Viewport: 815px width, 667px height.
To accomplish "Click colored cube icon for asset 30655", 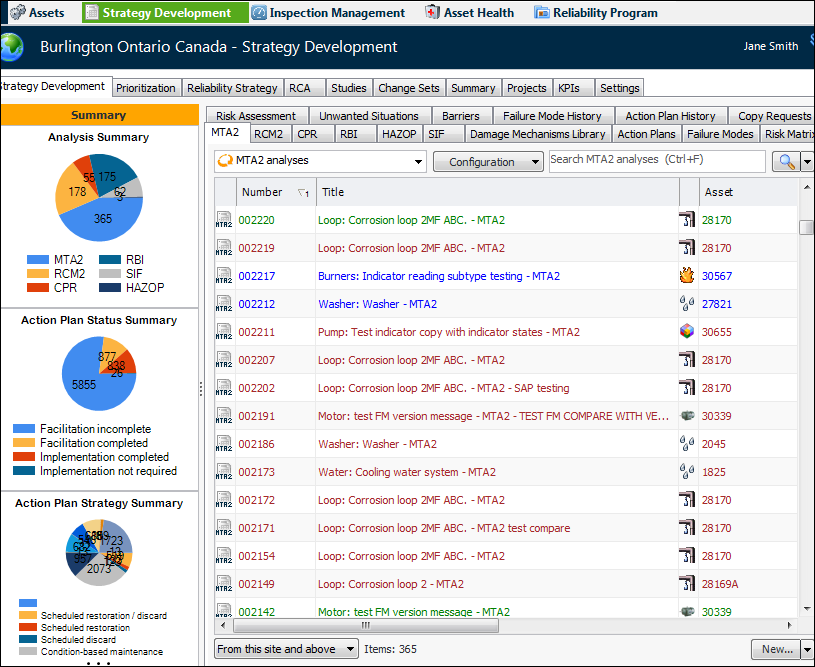I will (x=687, y=332).
